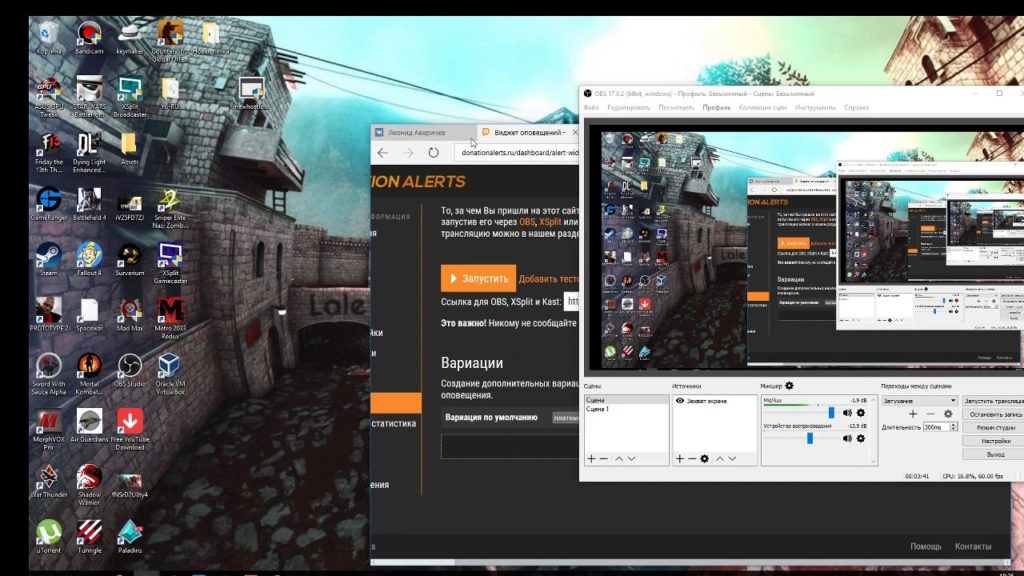
Task: Select the Steam desktop shortcut
Action: point(48,259)
